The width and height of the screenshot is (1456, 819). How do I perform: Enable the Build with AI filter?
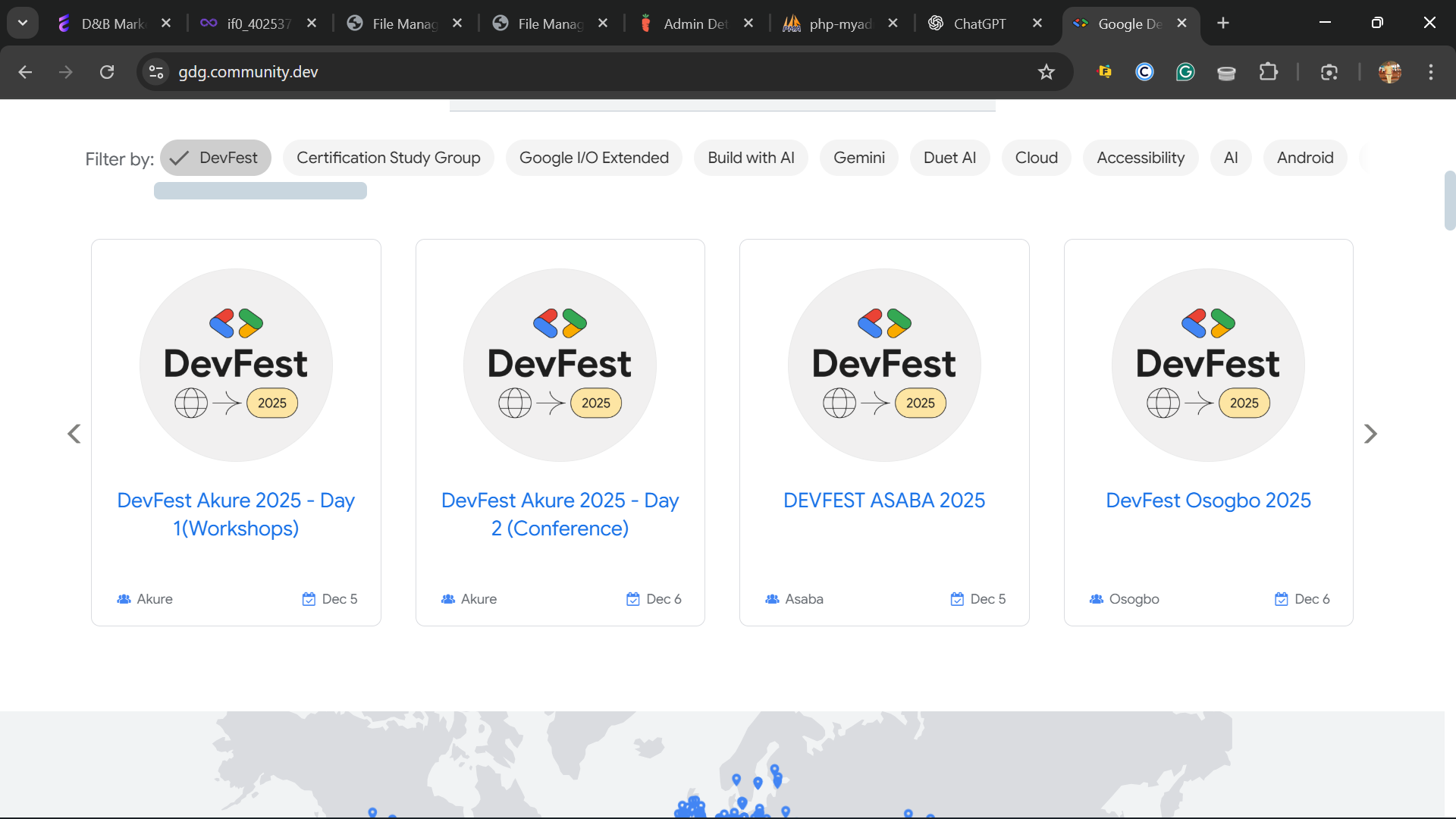(x=751, y=158)
